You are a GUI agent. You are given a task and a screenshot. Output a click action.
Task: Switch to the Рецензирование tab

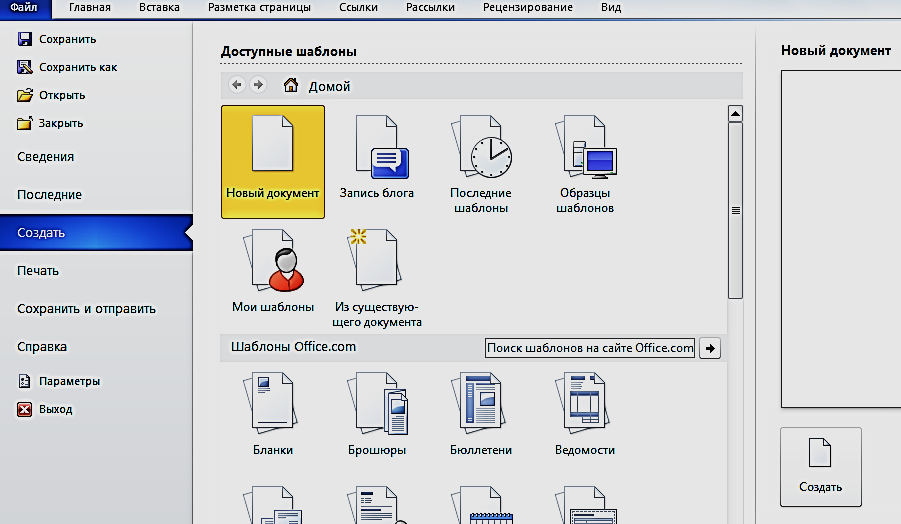click(x=527, y=7)
